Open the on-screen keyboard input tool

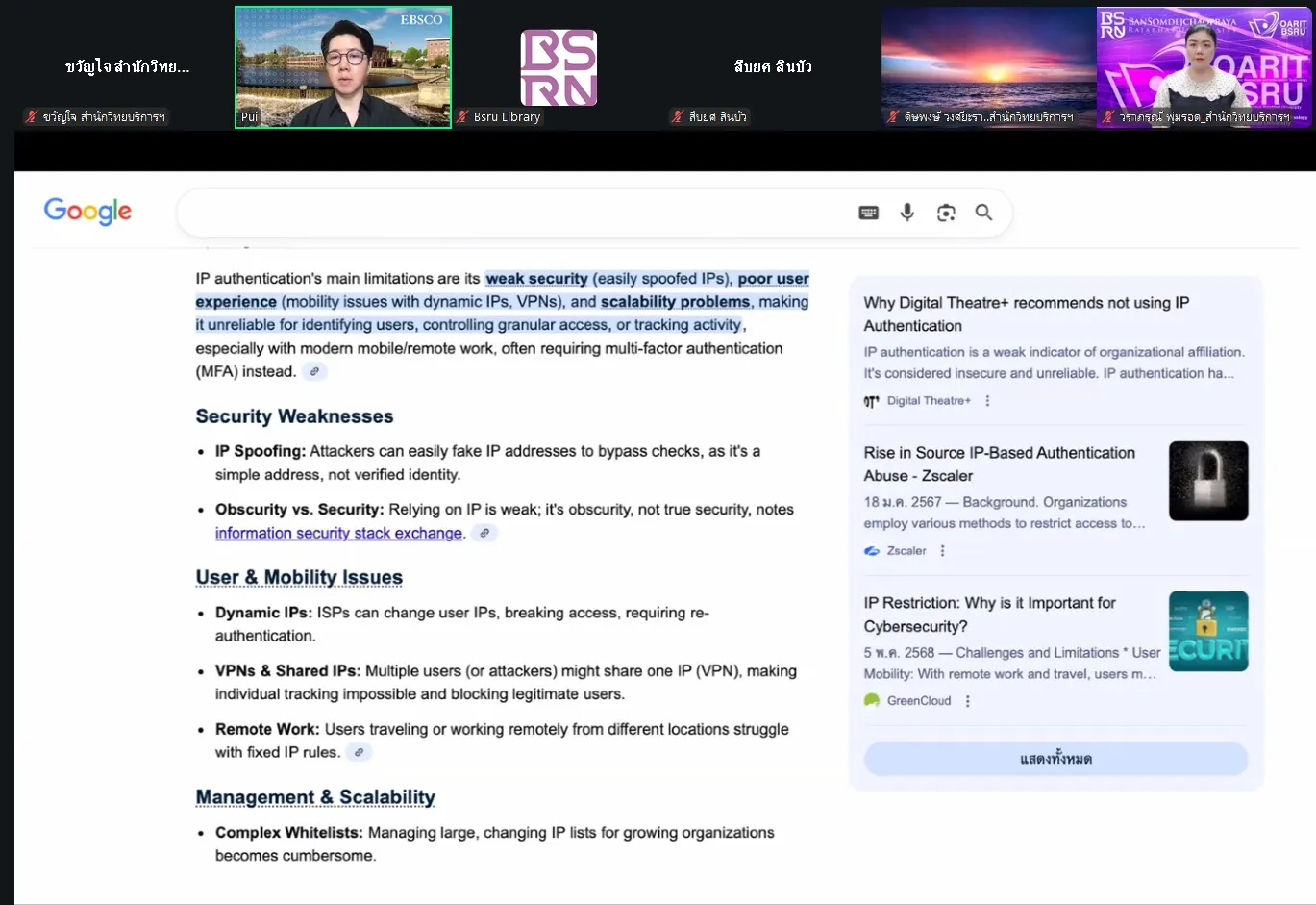pyautogui.click(x=868, y=213)
